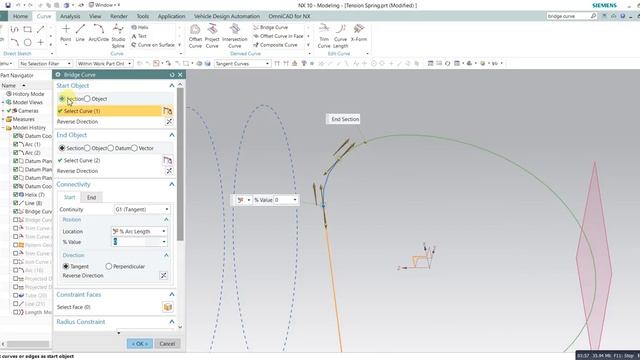Open the Composite Curve command
The height and width of the screenshot is (360, 640).
tap(276, 45)
